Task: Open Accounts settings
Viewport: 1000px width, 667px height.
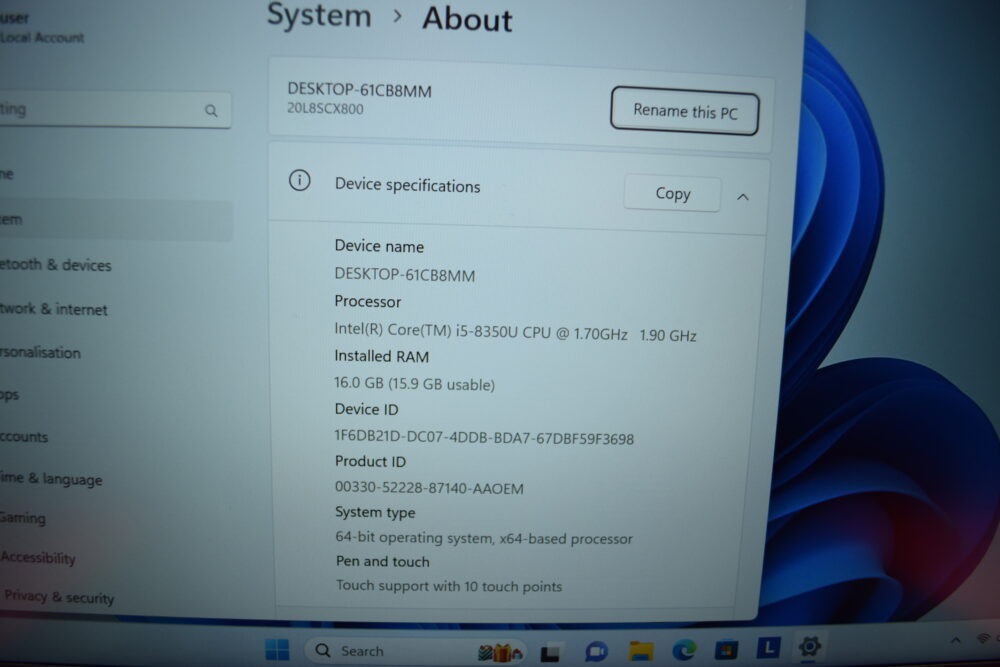Action: [x=24, y=437]
